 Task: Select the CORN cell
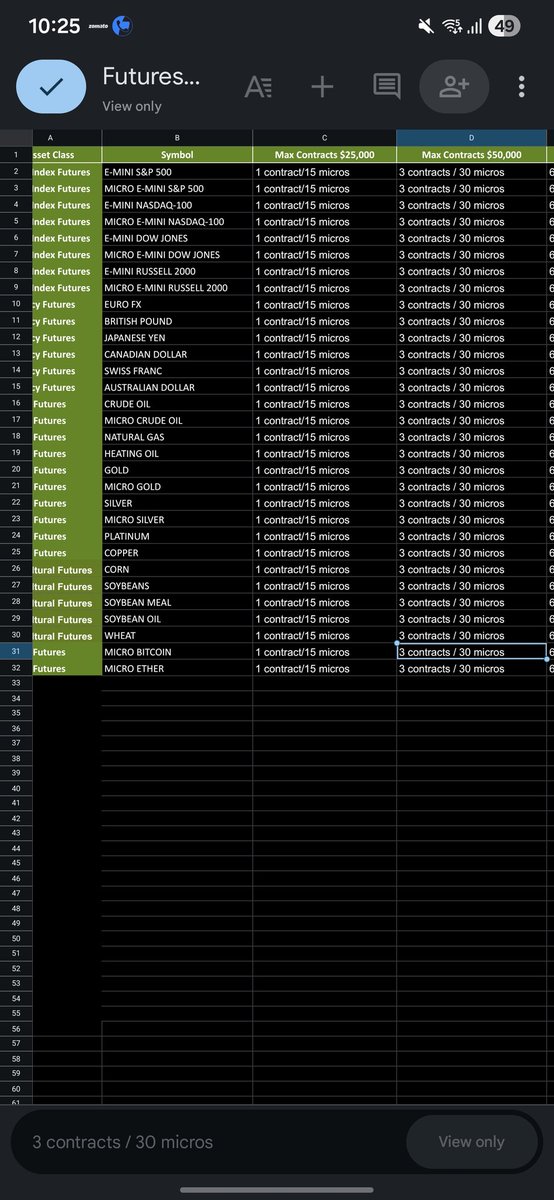pyautogui.click(x=177, y=569)
